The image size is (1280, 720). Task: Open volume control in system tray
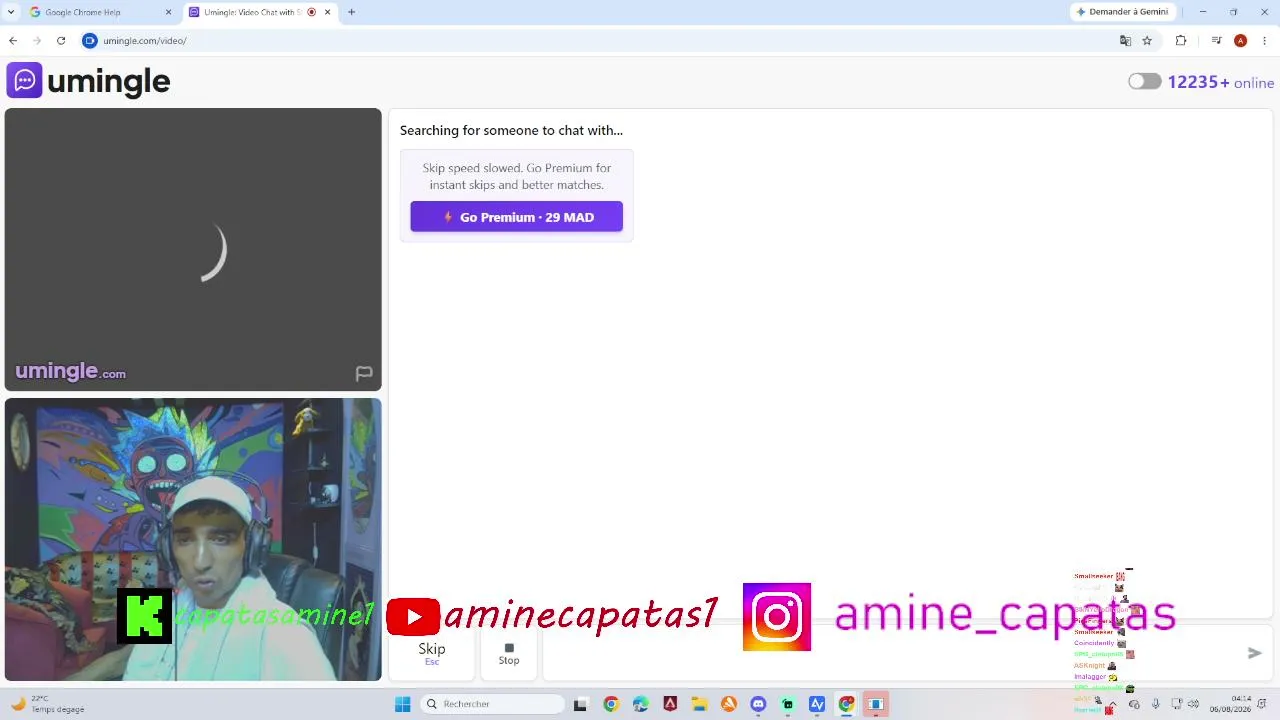coord(1192,704)
